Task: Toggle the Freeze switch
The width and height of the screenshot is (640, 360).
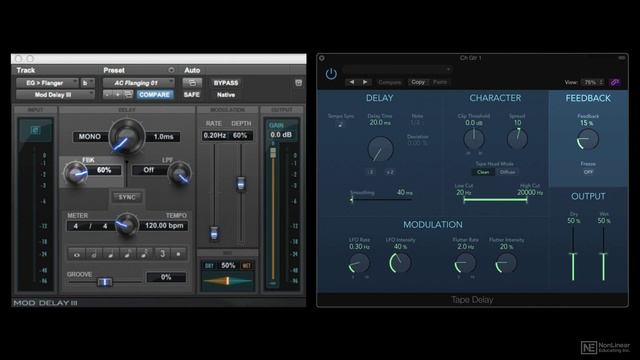Action: (588, 172)
